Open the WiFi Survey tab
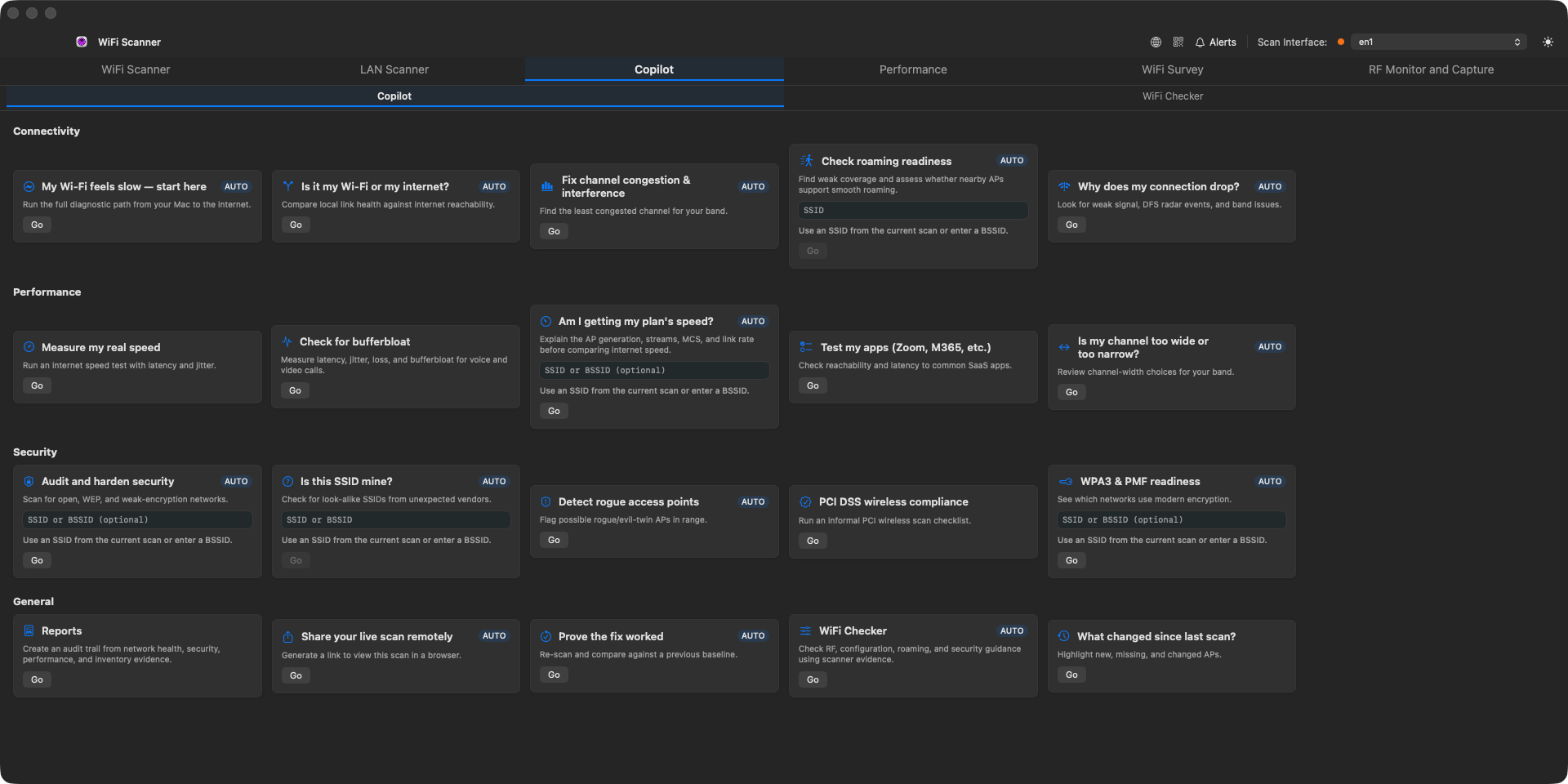This screenshot has height=784, width=1568. (x=1172, y=69)
